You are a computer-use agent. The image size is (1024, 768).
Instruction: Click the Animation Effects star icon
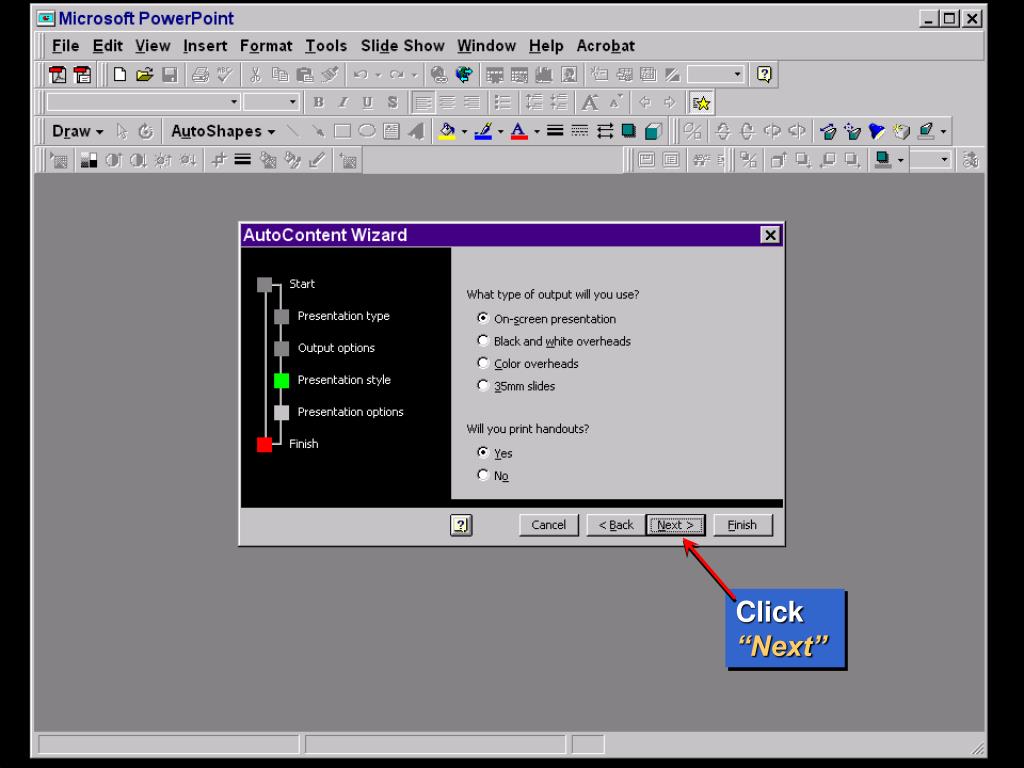coord(701,103)
